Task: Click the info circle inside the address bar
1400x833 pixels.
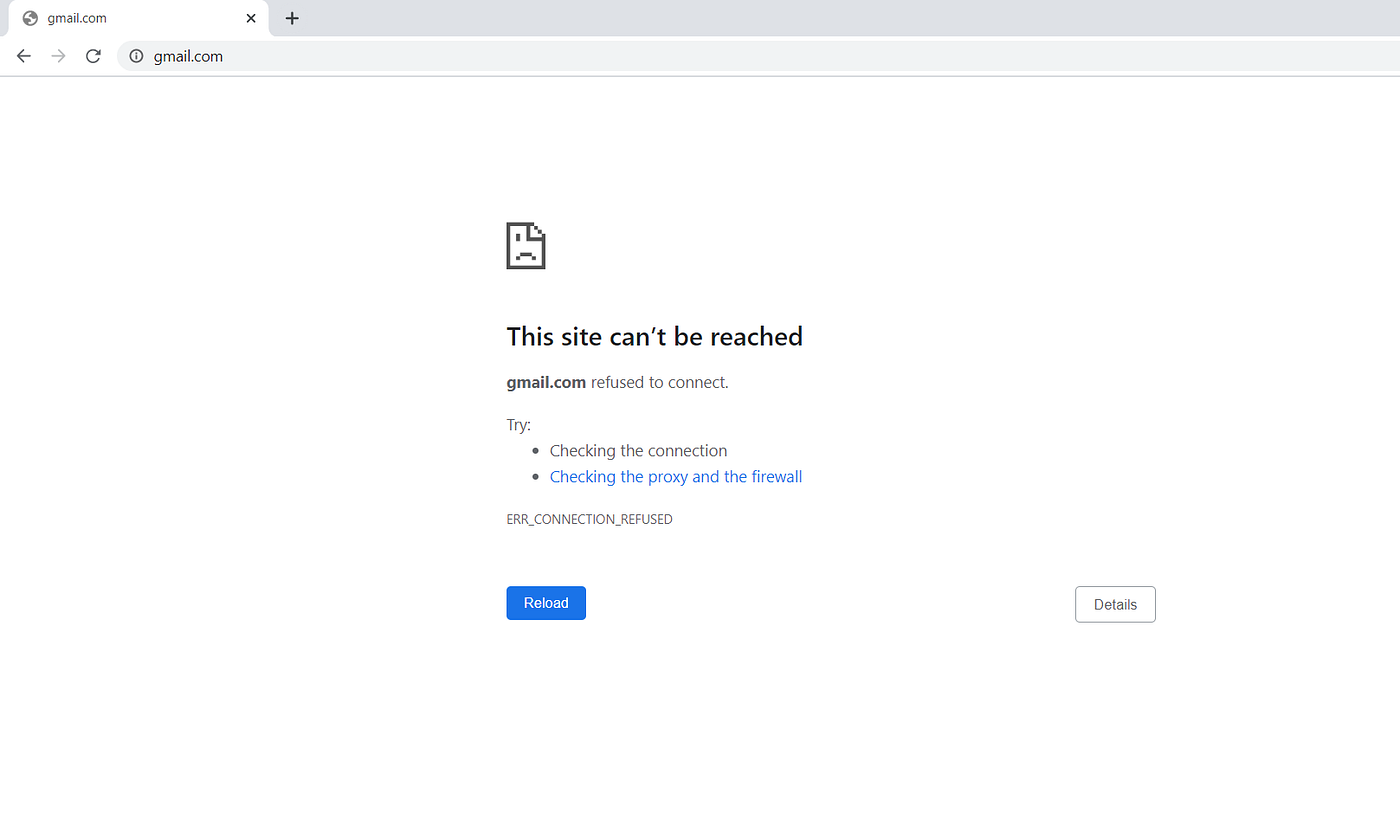Action: click(x=135, y=56)
